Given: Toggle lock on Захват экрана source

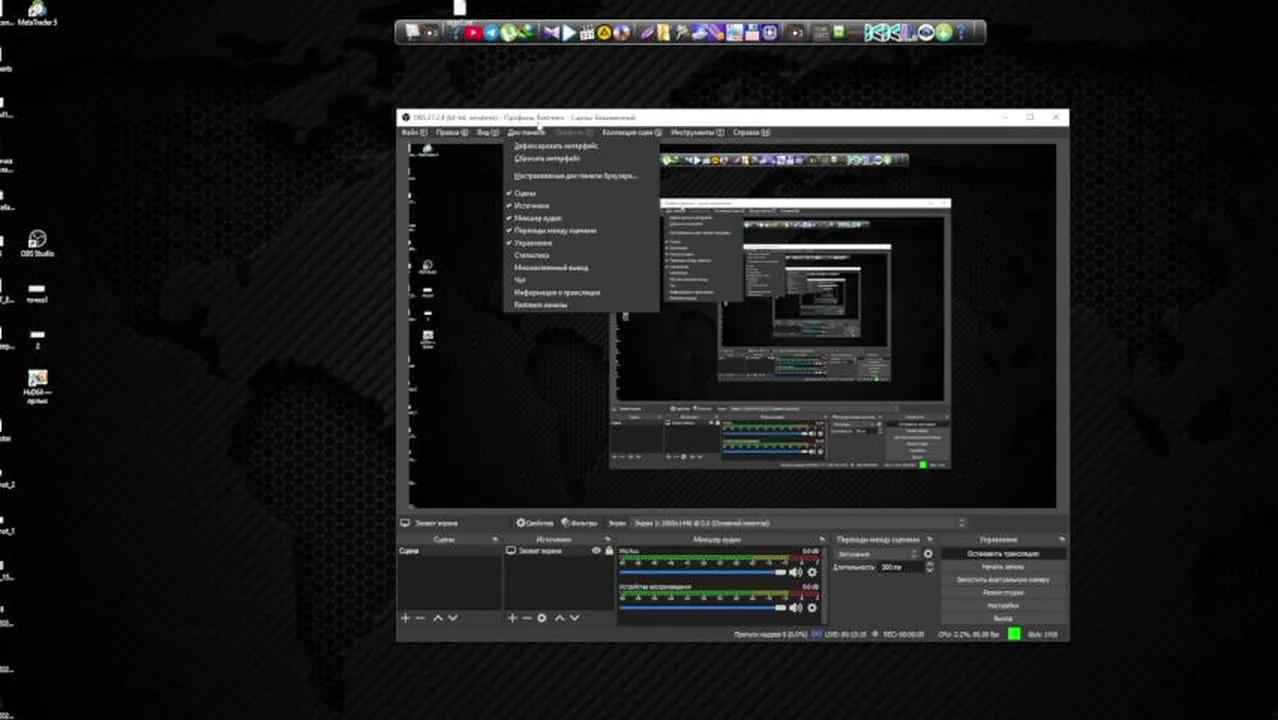Looking at the screenshot, I should pyautogui.click(x=609, y=551).
